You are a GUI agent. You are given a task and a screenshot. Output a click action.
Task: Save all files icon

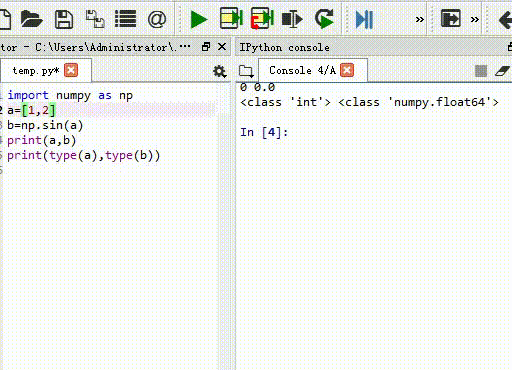point(95,19)
